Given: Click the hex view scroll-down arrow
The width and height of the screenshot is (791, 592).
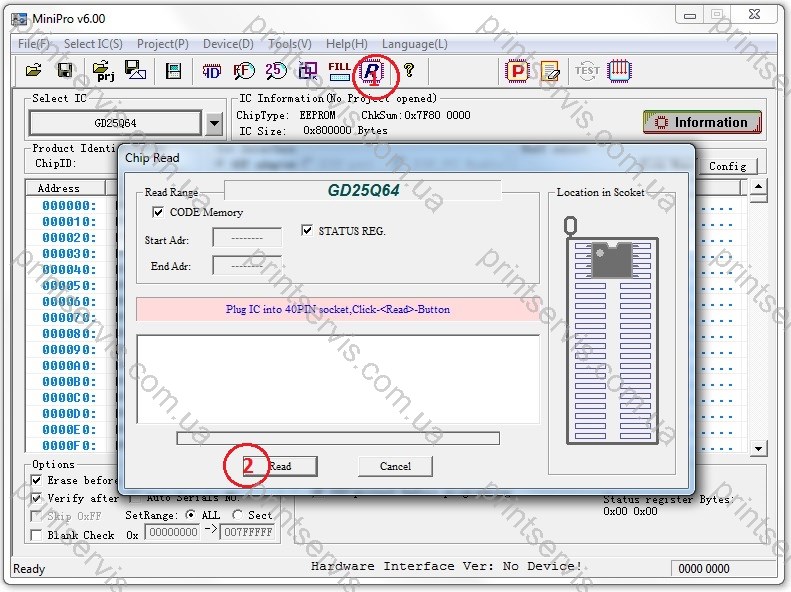Looking at the screenshot, I should [759, 448].
